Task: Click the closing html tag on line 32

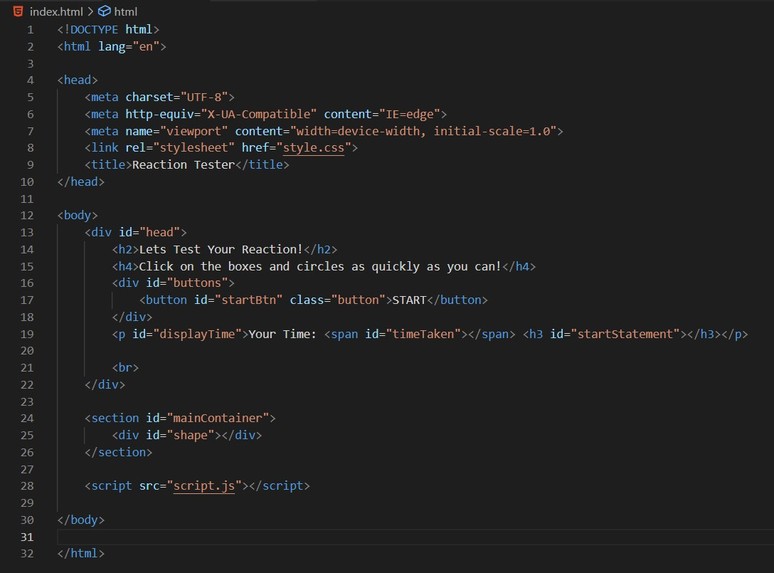Action: click(81, 553)
